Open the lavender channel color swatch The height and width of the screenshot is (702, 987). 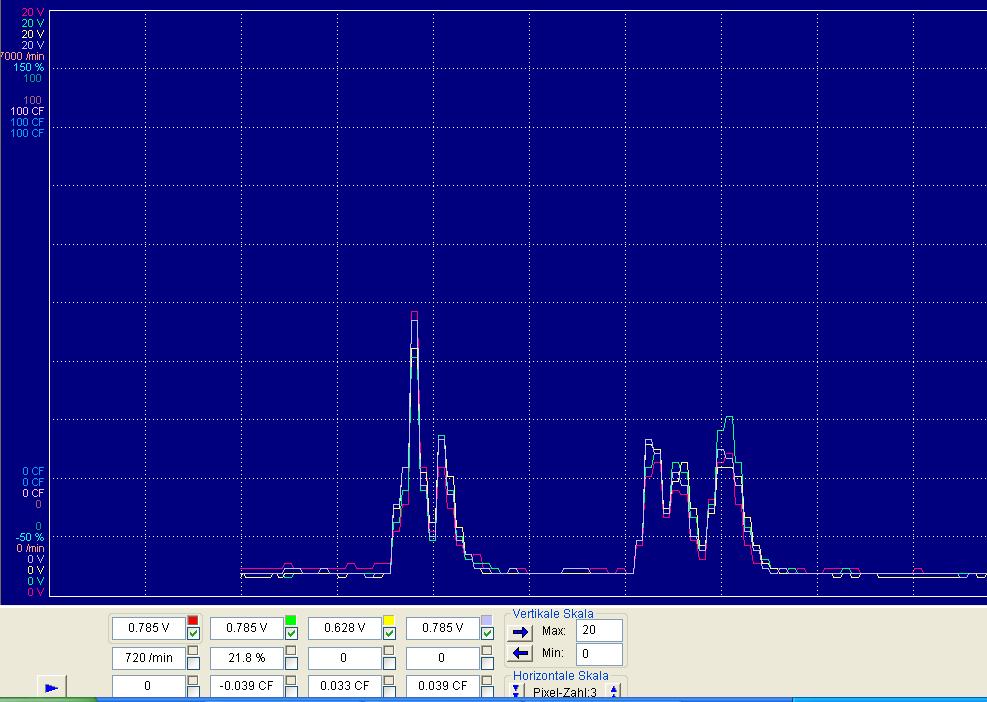(x=487, y=621)
